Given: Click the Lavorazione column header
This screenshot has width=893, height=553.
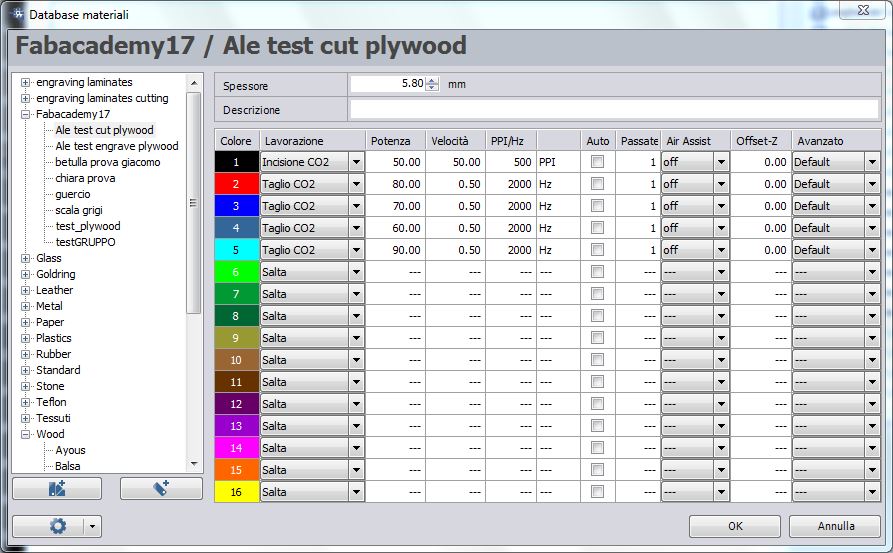Looking at the screenshot, I should click(312, 141).
